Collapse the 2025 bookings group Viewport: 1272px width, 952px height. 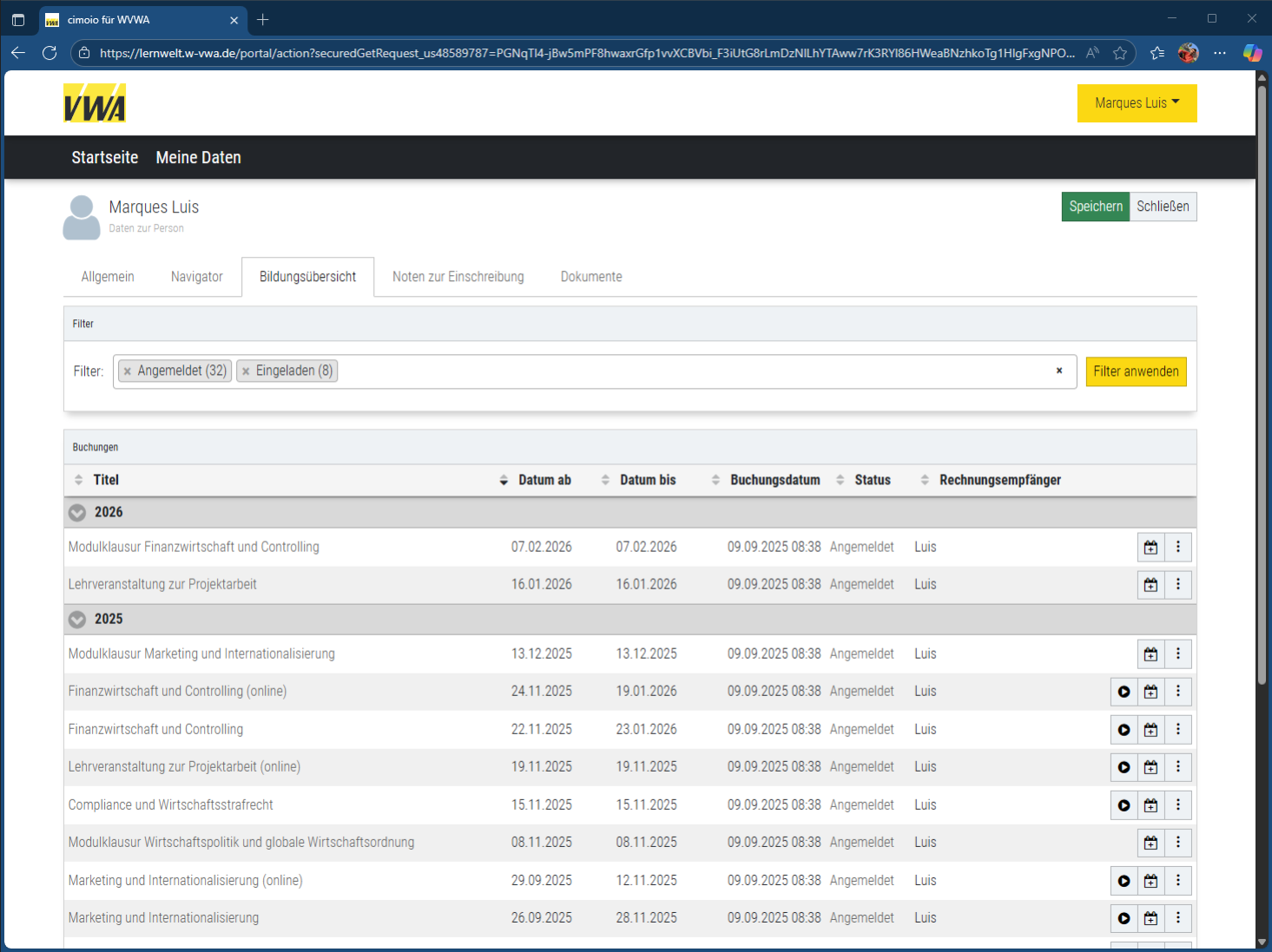click(x=77, y=620)
